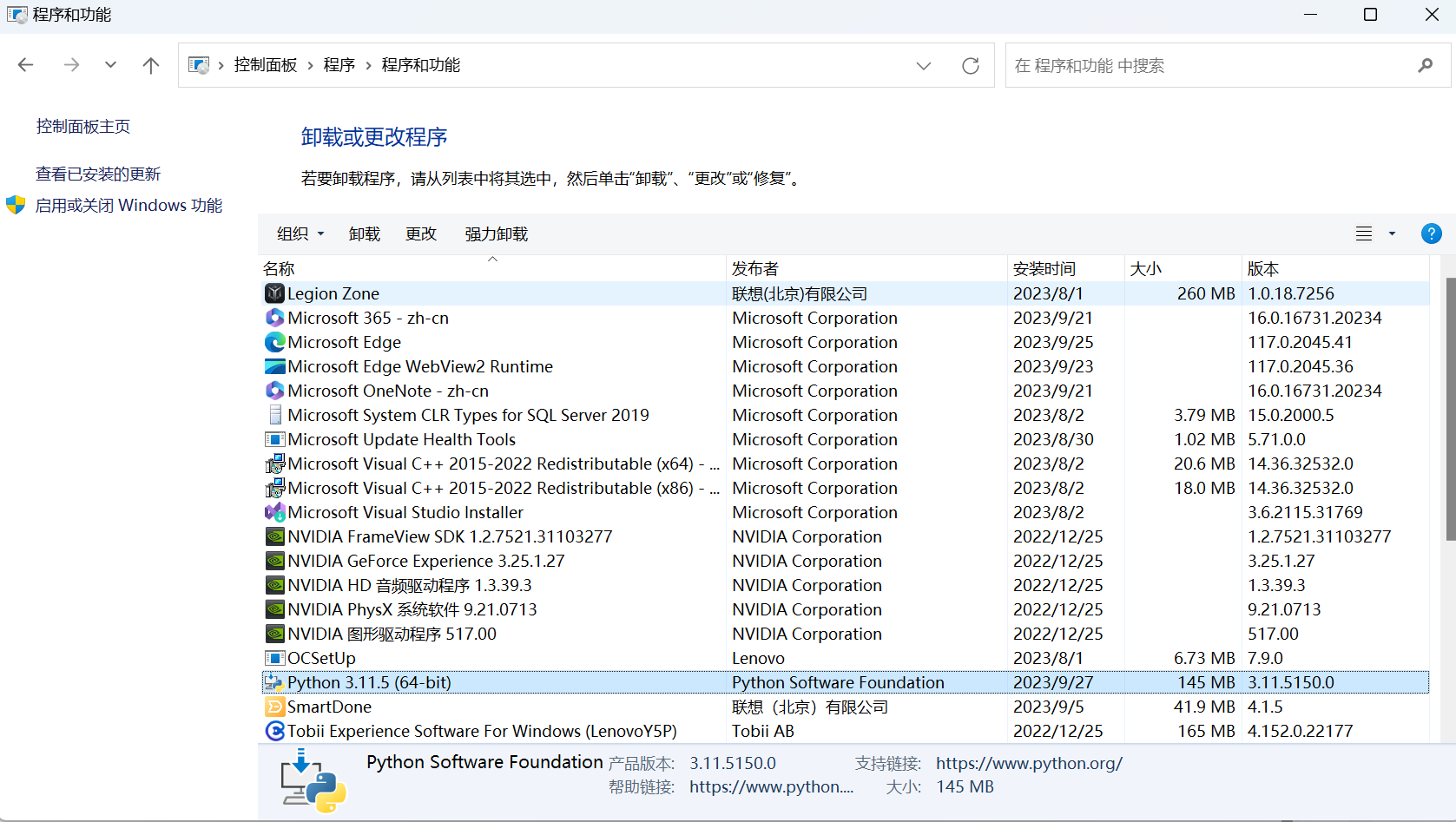Click the Python 3.11.5 row icon
This screenshot has width=1456, height=822.
(274, 682)
